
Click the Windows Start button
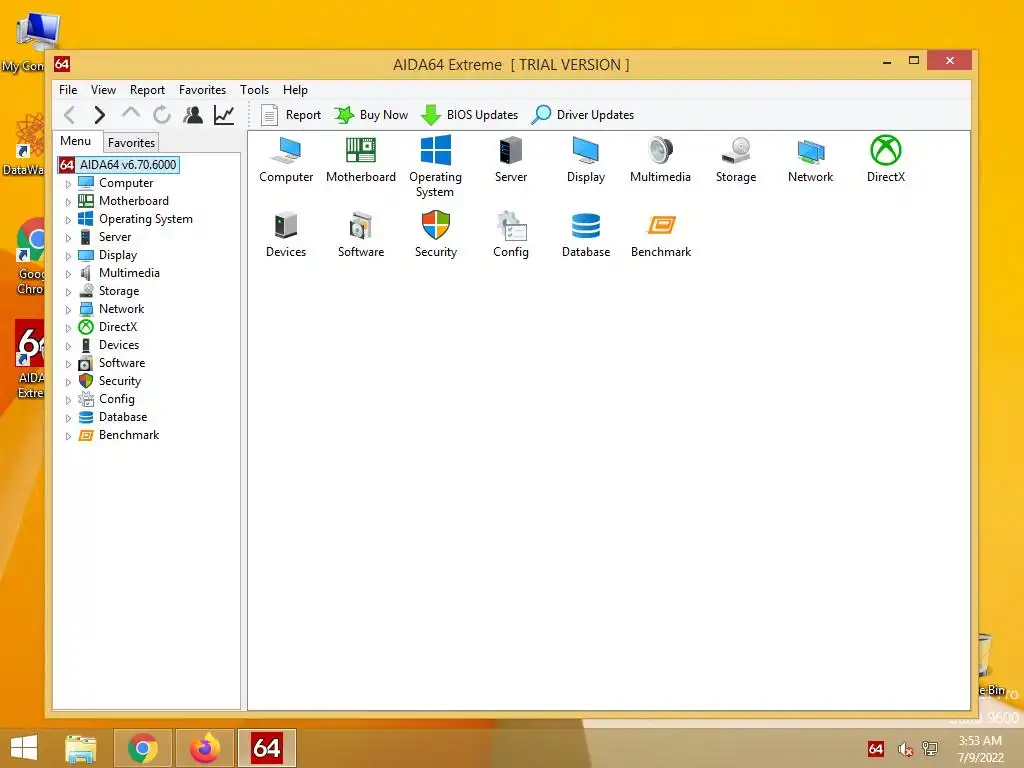pyautogui.click(x=24, y=748)
